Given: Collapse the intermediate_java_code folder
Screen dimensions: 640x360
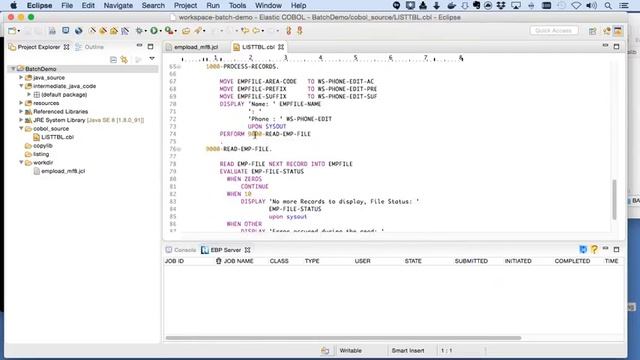Looking at the screenshot, I should [x=21, y=86].
